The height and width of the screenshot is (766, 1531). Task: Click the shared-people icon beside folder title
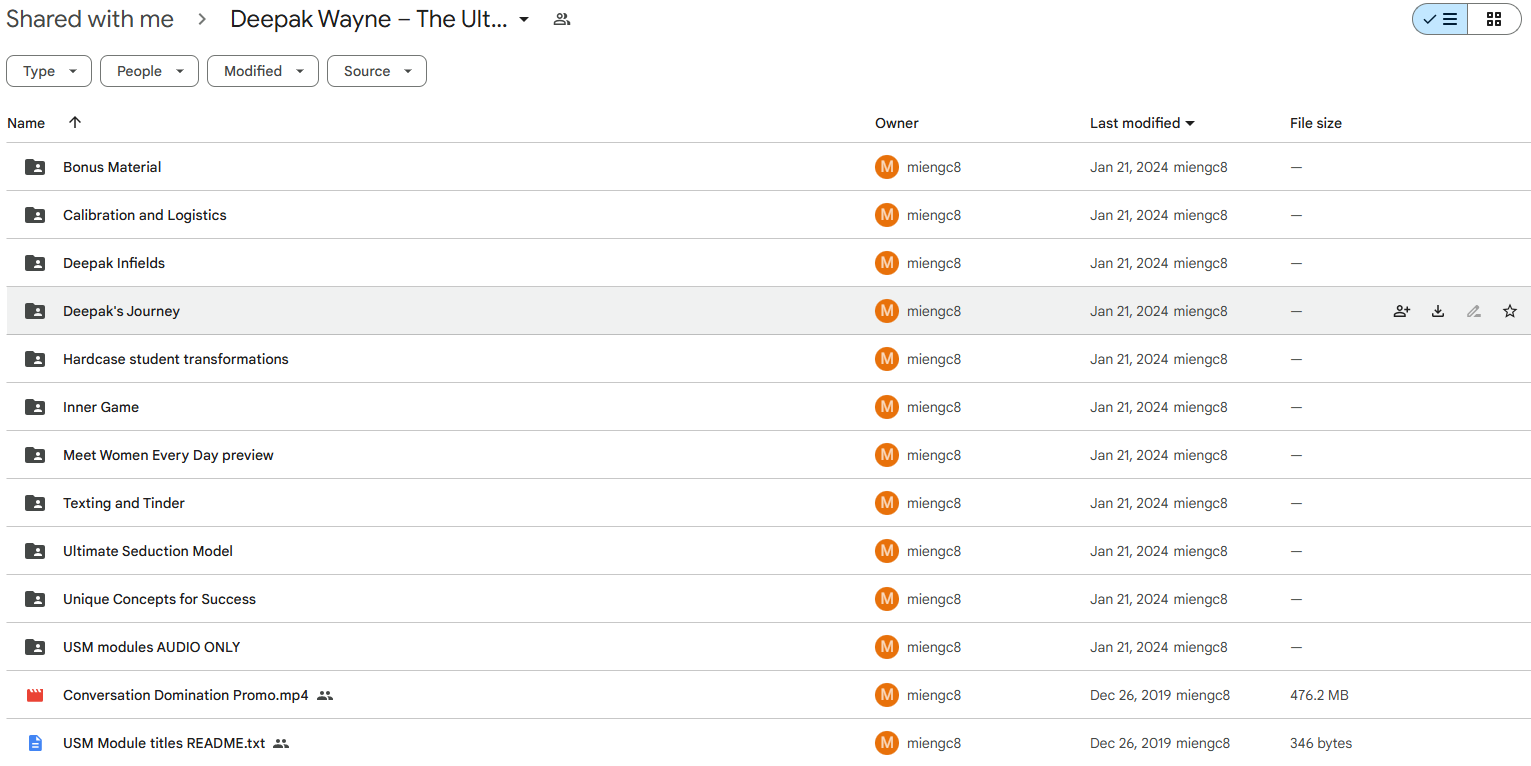(562, 19)
